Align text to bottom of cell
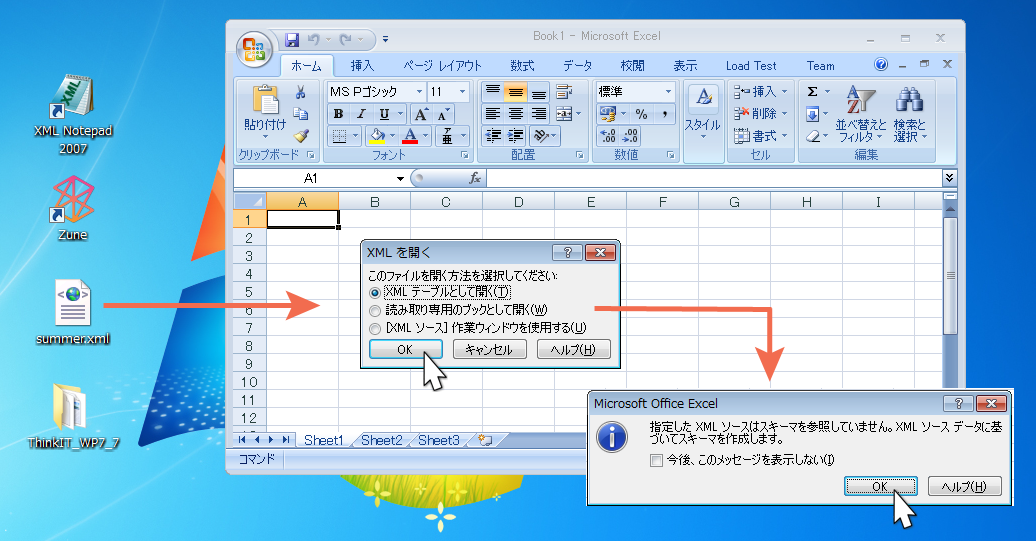 [x=539, y=91]
